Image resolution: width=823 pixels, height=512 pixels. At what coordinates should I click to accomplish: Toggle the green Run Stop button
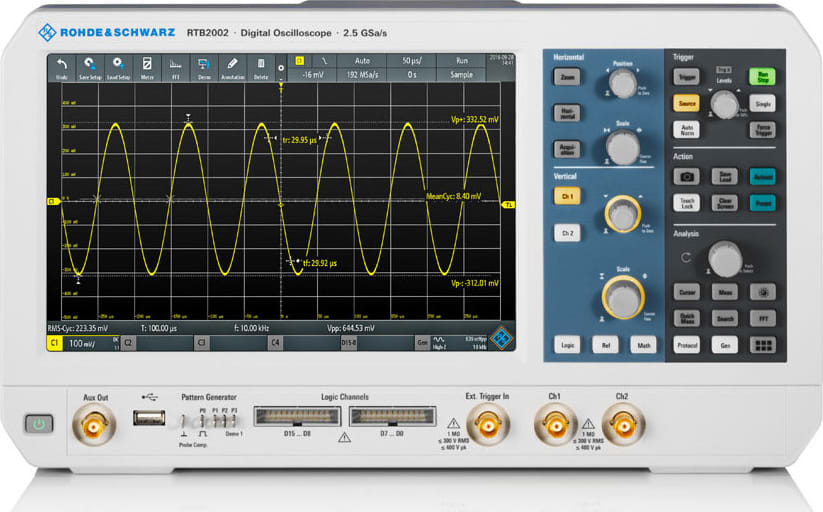click(762, 77)
